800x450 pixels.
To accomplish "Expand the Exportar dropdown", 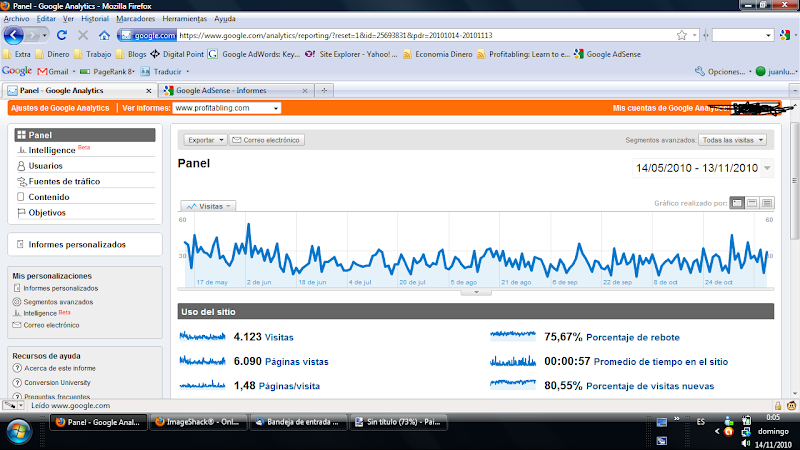I will tap(206, 140).
